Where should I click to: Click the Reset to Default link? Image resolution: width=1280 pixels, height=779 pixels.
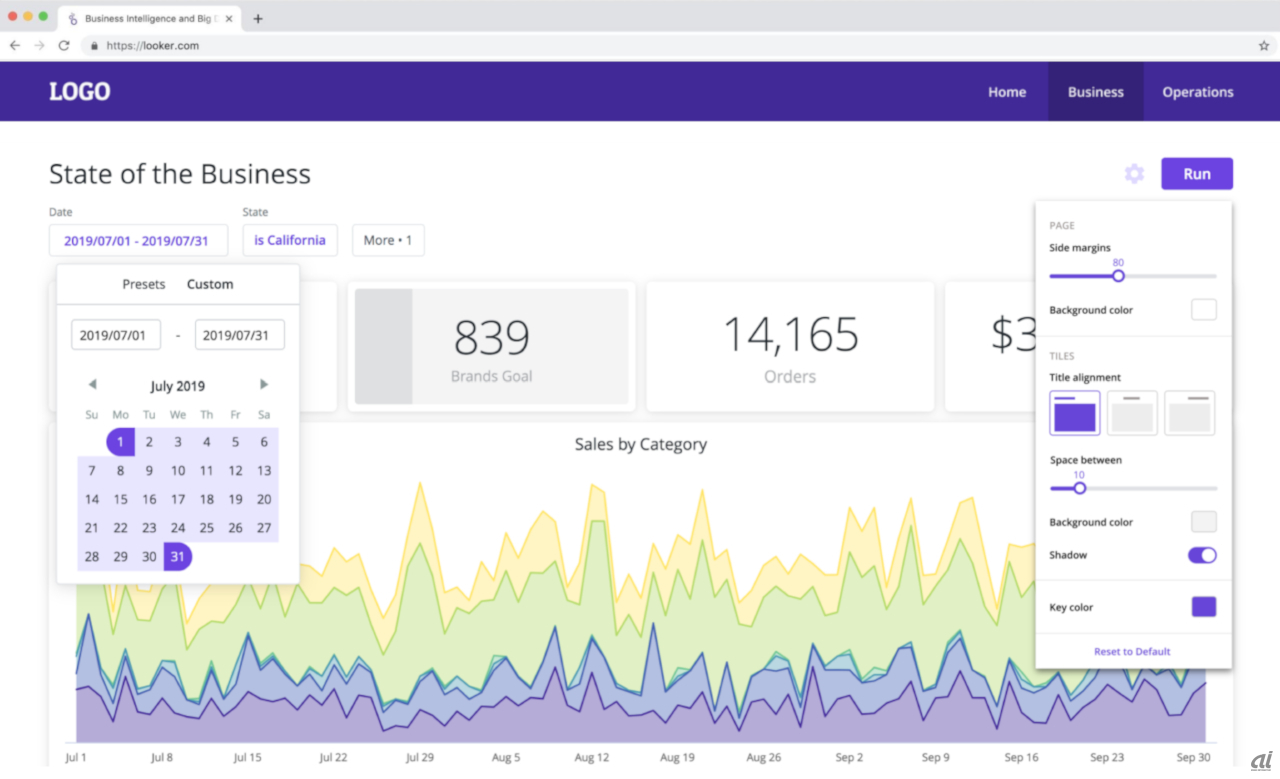(x=1132, y=652)
